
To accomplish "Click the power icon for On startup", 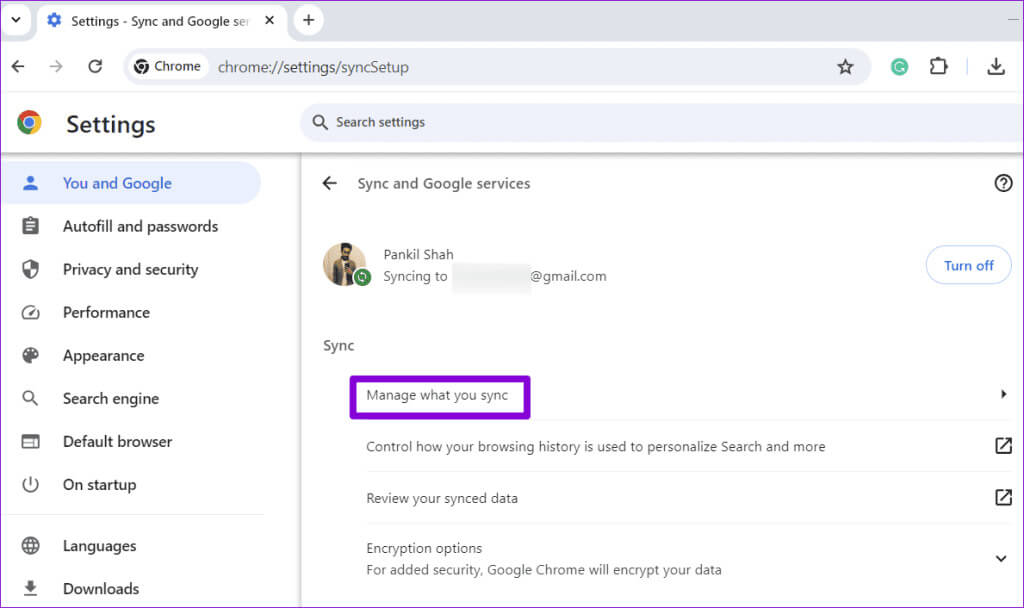I will pyautogui.click(x=30, y=485).
